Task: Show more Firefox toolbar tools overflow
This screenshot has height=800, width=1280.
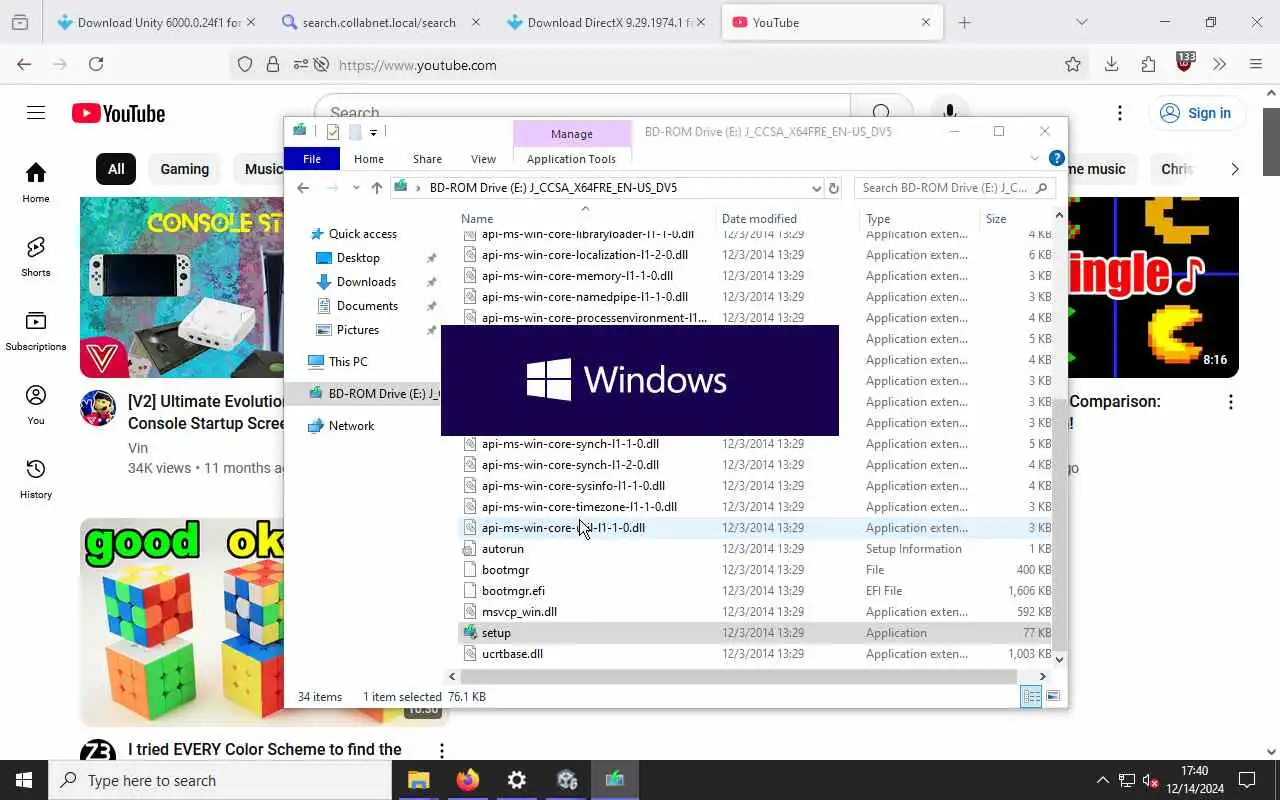Action: pos(1219,64)
